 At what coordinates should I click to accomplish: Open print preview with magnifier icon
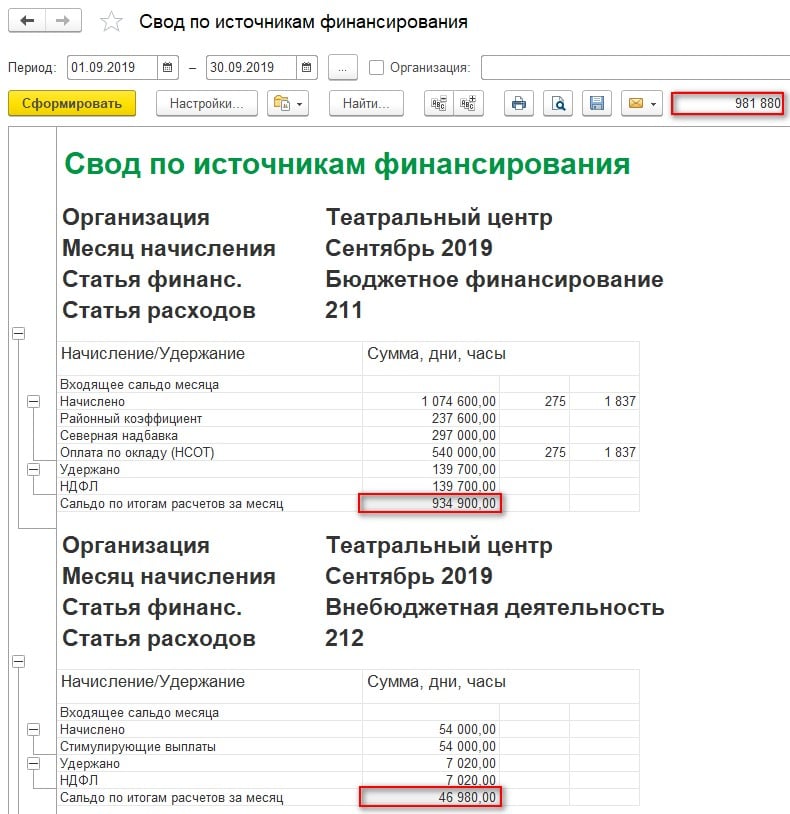559,103
